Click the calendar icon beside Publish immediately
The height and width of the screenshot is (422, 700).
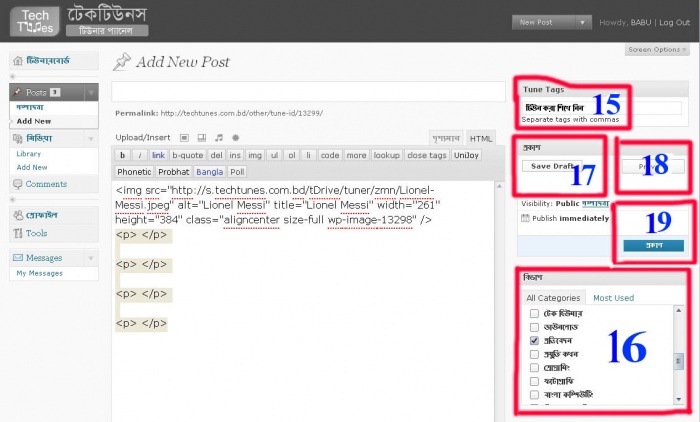pyautogui.click(x=525, y=218)
